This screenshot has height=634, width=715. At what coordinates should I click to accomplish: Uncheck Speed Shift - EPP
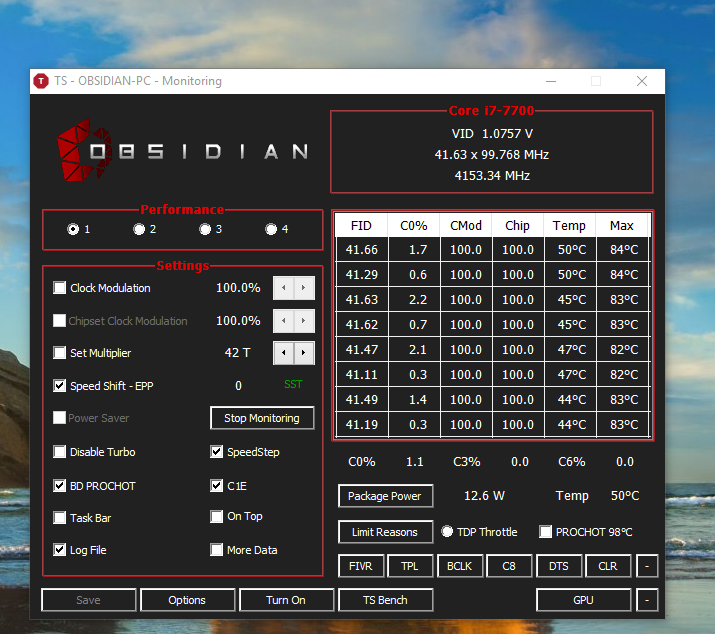tap(59, 386)
